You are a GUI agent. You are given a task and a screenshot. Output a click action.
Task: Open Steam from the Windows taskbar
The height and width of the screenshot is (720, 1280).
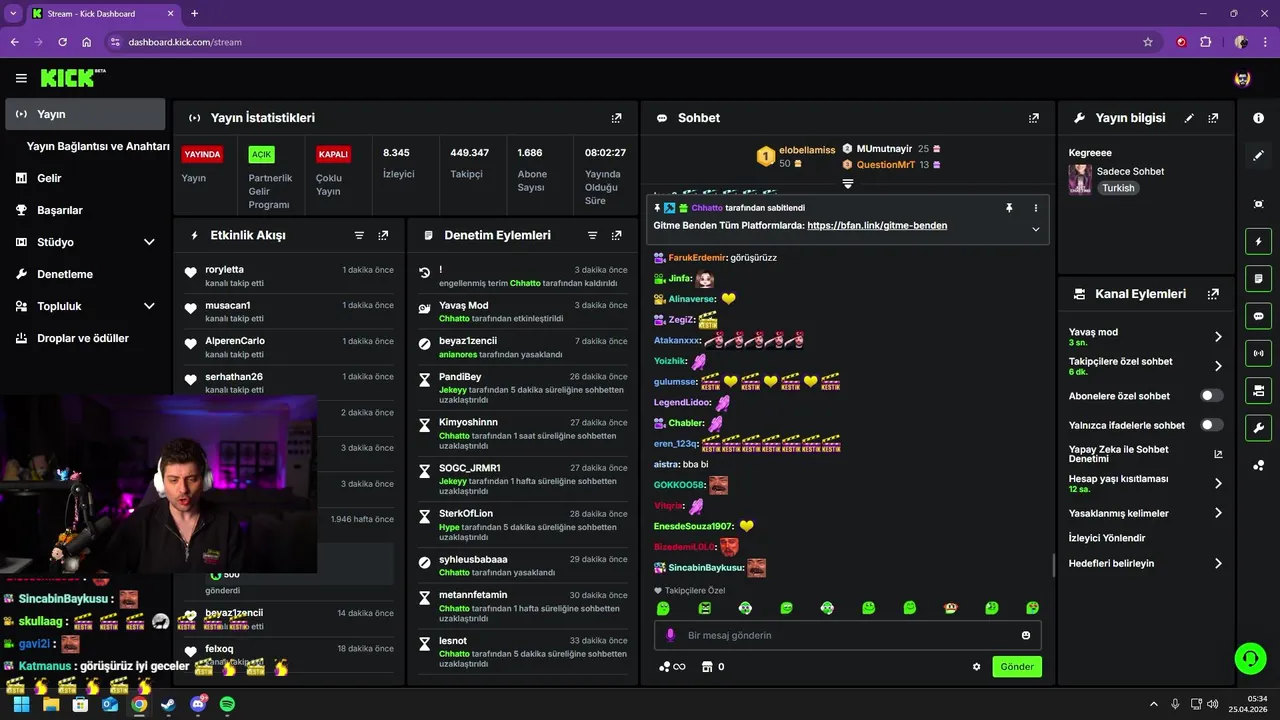tap(168, 704)
